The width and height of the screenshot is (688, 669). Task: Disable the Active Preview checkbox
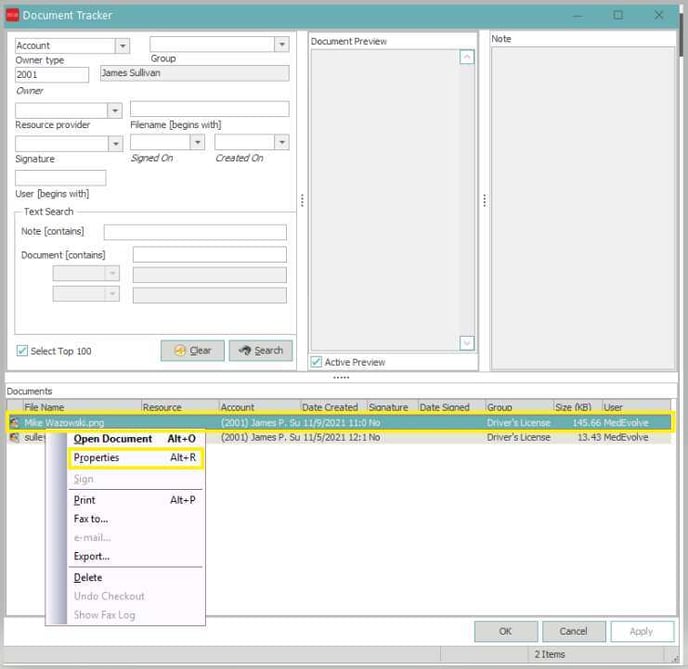coord(317,362)
